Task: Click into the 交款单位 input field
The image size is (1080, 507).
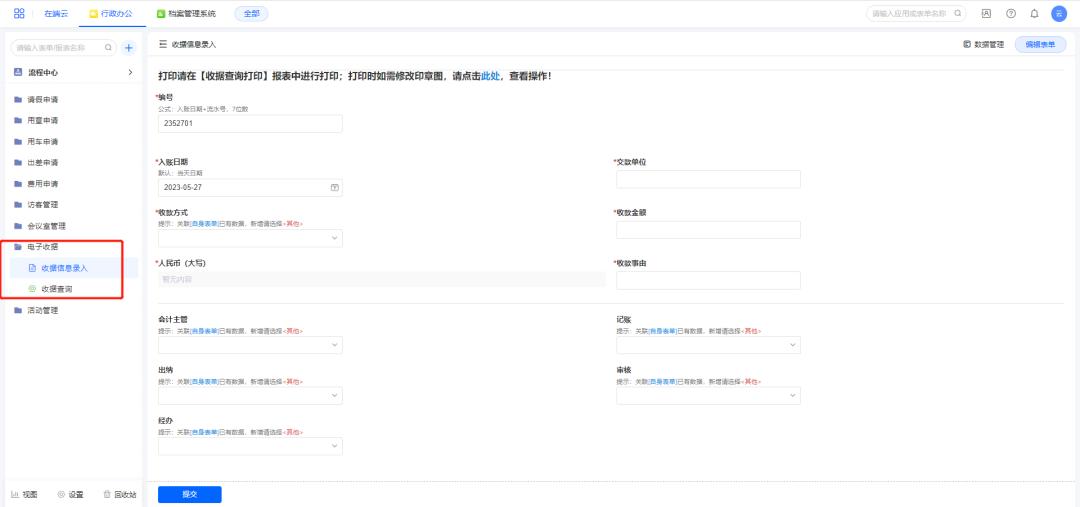Action: tap(708, 179)
